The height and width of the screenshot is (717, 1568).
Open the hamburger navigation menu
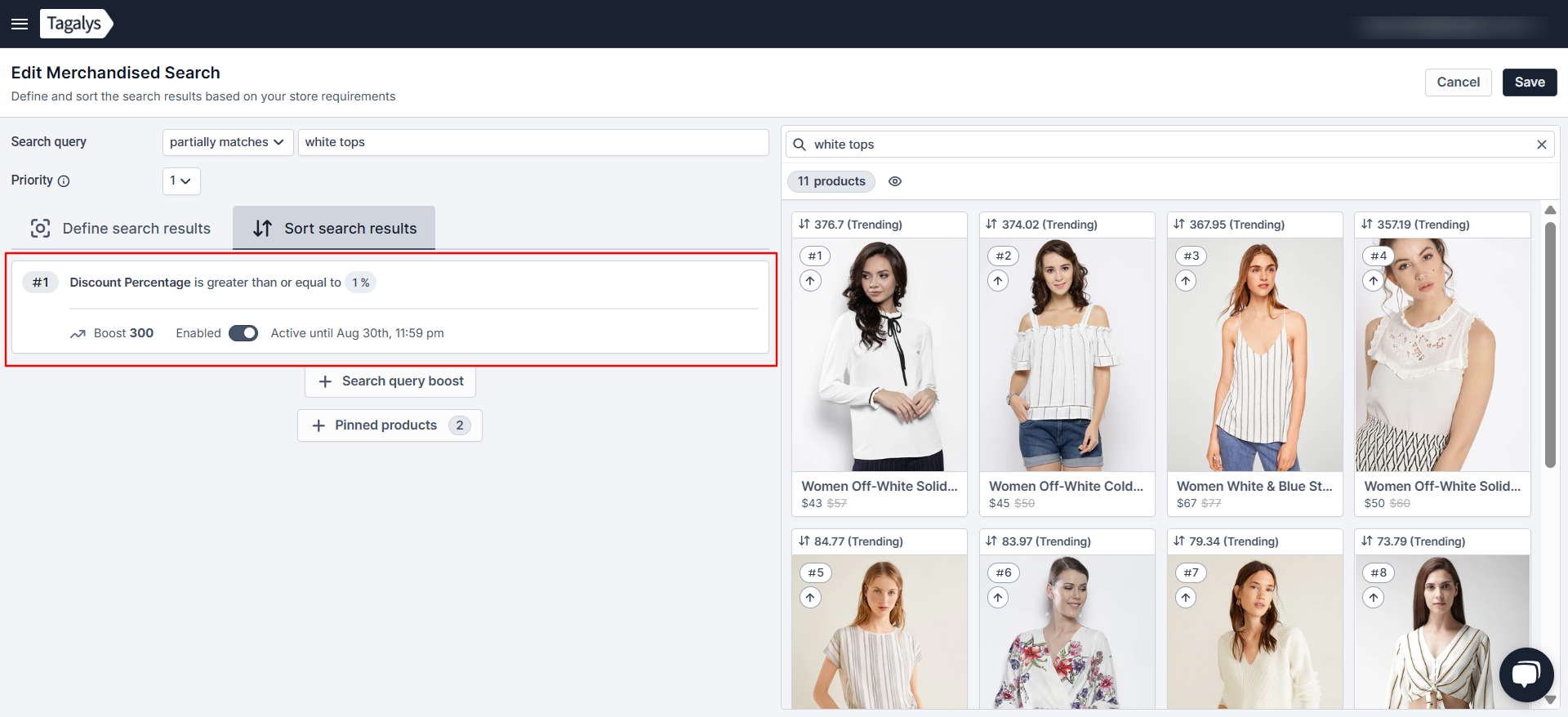coord(20,24)
